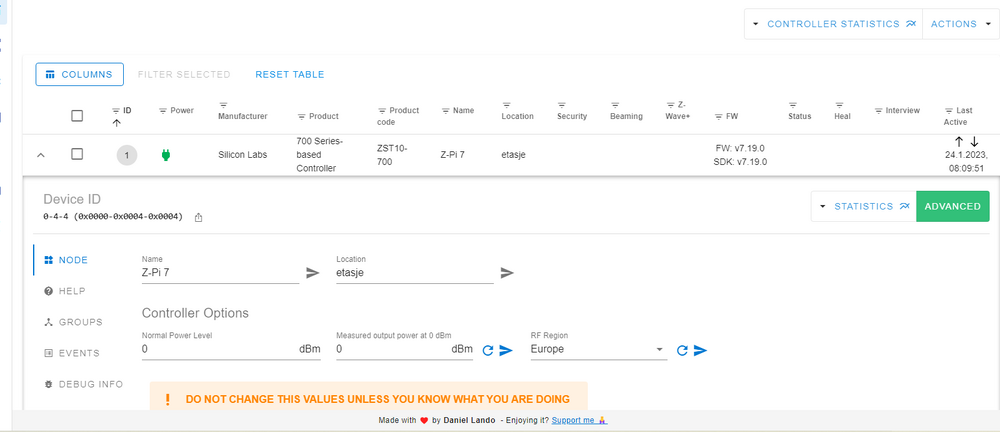Click into Normal Power Level field

pyautogui.click(x=218, y=350)
